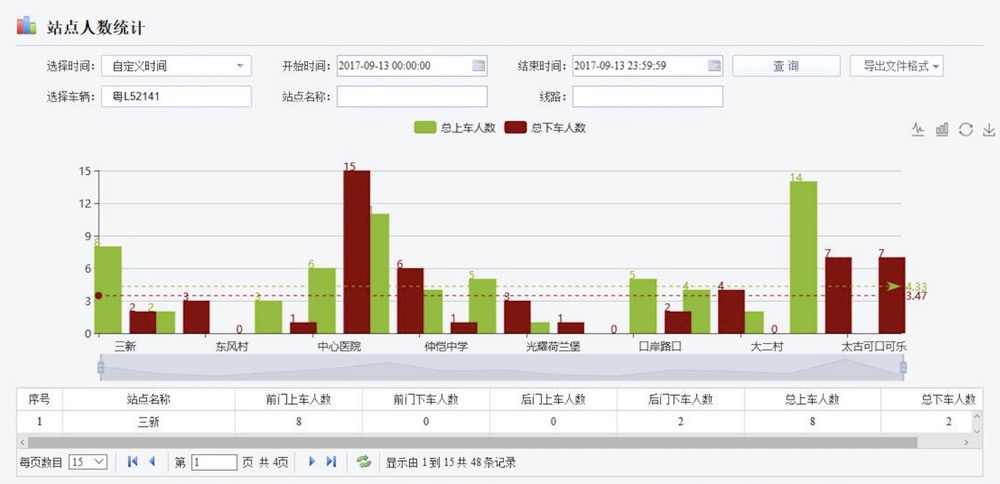Screen dimensions: 1000x484
Task: Click the 仲恺中学 axis label
Action: (x=446, y=347)
